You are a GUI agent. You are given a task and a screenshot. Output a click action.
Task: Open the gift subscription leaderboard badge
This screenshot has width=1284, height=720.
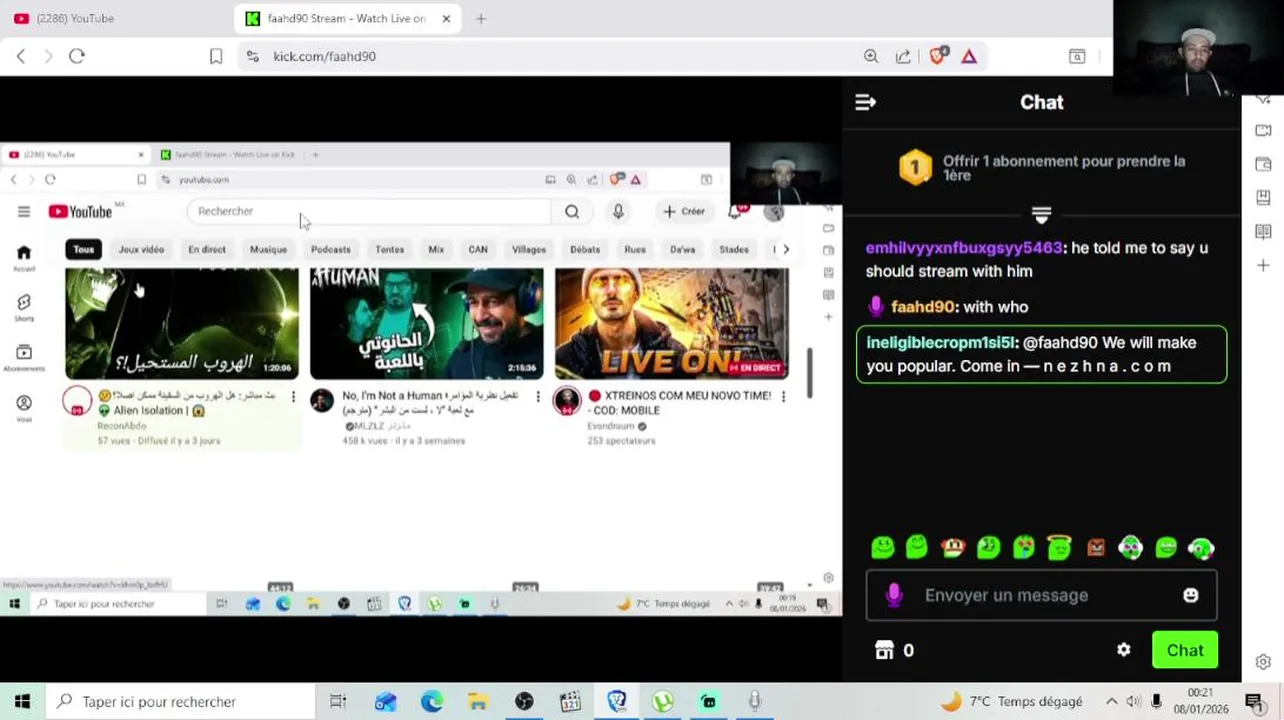tap(915, 168)
